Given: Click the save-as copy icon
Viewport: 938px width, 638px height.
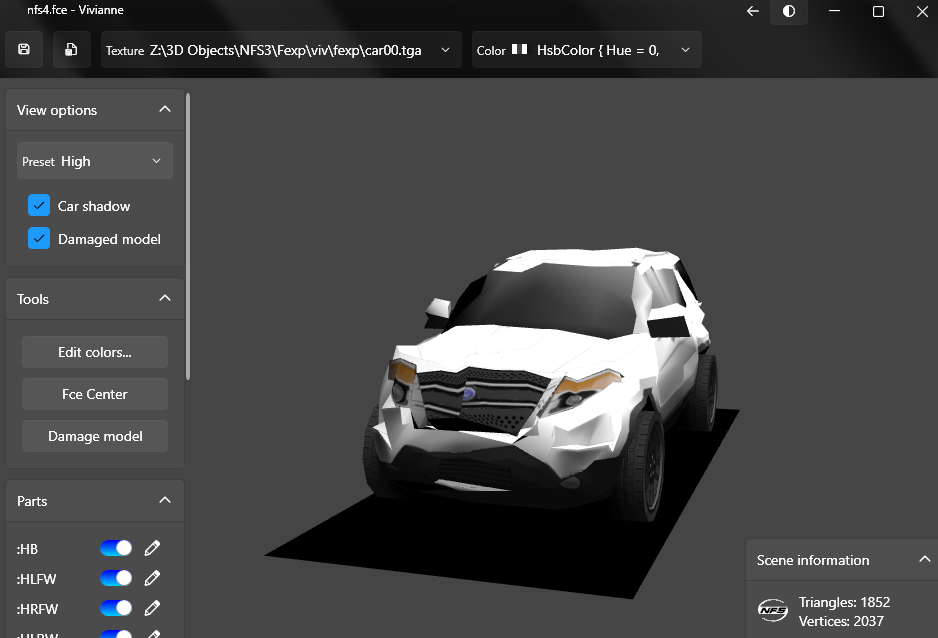Looking at the screenshot, I should tap(71, 50).
